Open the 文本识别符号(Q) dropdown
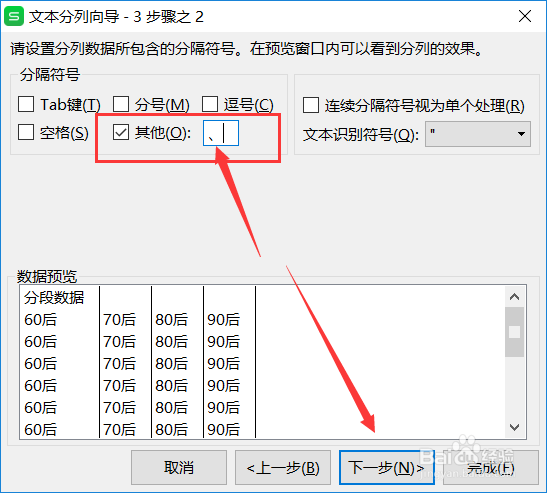This screenshot has height=493, width=547. (x=478, y=134)
